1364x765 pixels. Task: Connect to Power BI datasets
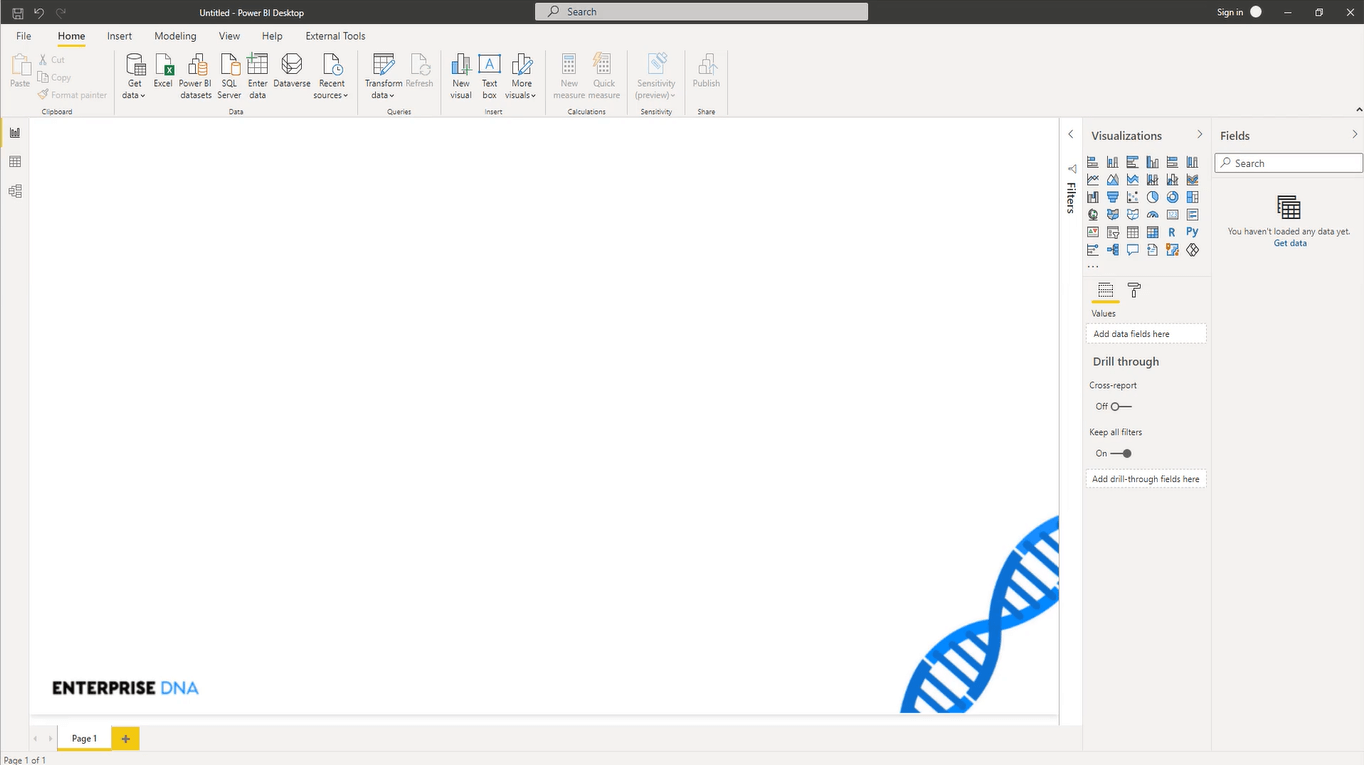click(x=196, y=76)
